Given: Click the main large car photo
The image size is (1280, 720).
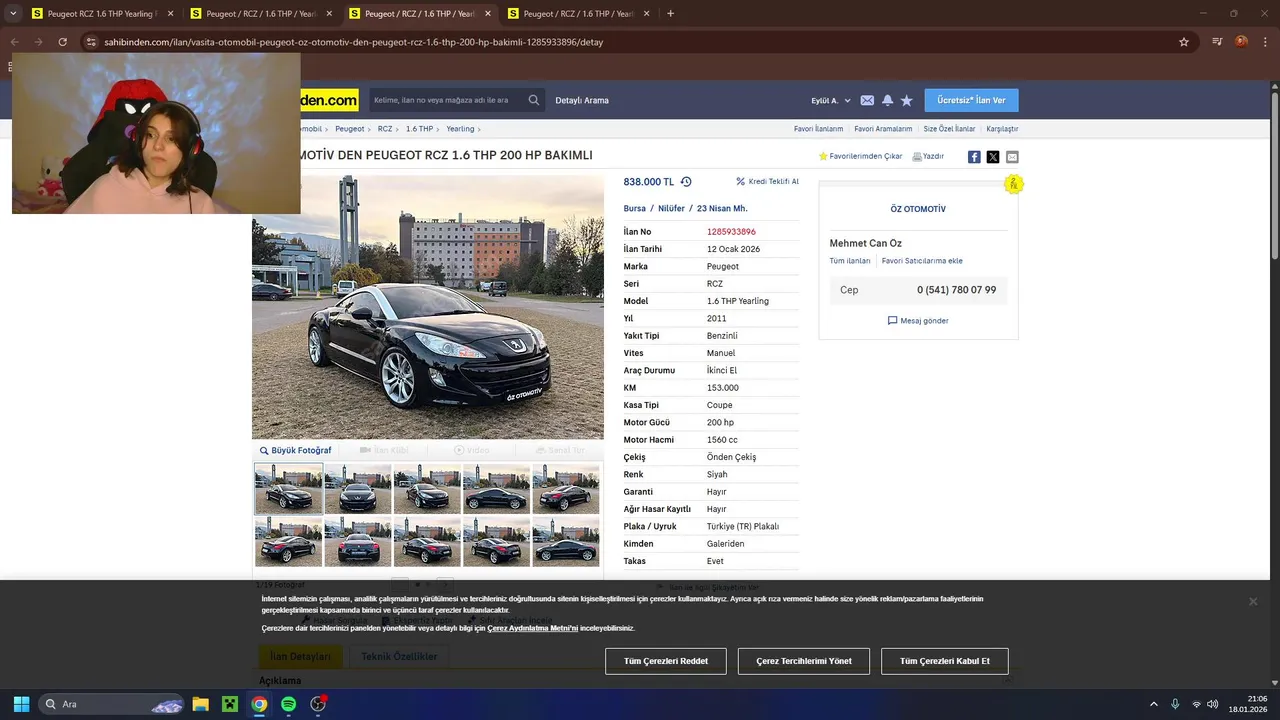Looking at the screenshot, I should (428, 307).
